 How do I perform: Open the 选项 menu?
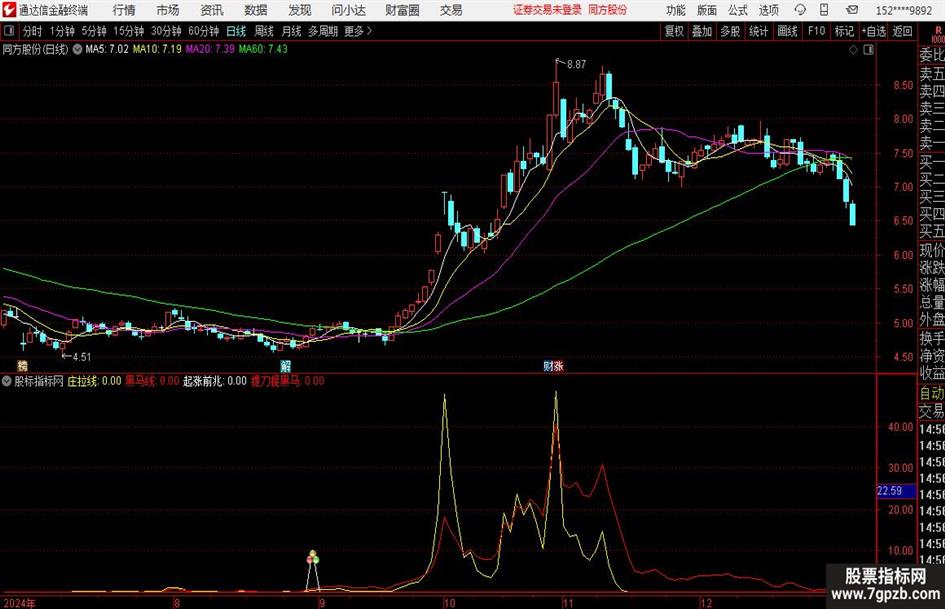click(x=768, y=10)
